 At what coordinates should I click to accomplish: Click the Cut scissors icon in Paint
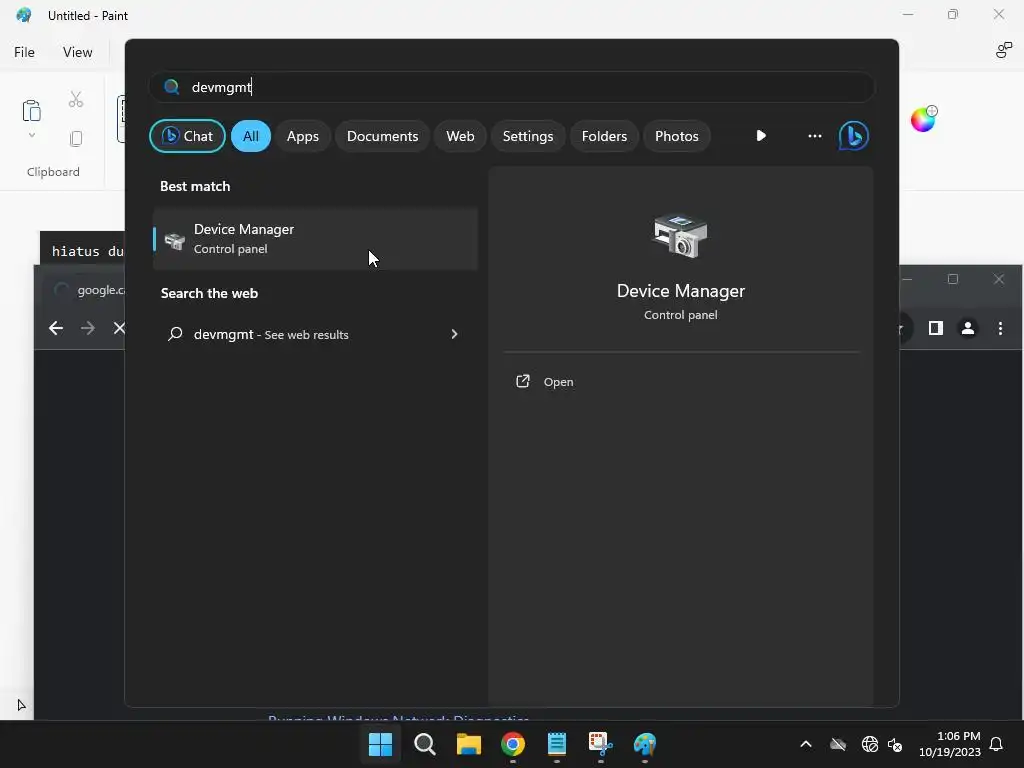76,99
